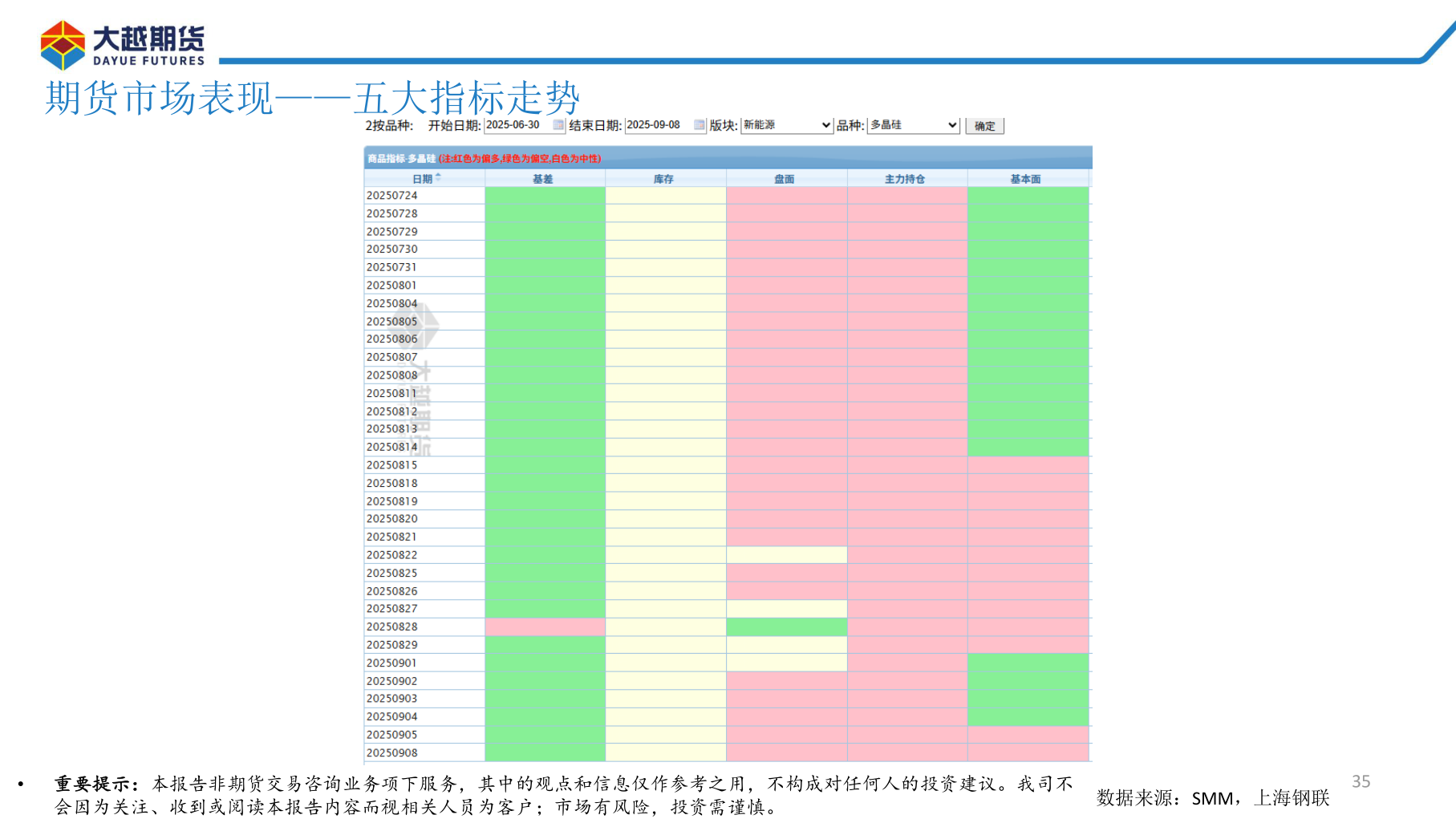
Task: Click the green 基差 cell of 20250908
Action: click(x=544, y=752)
